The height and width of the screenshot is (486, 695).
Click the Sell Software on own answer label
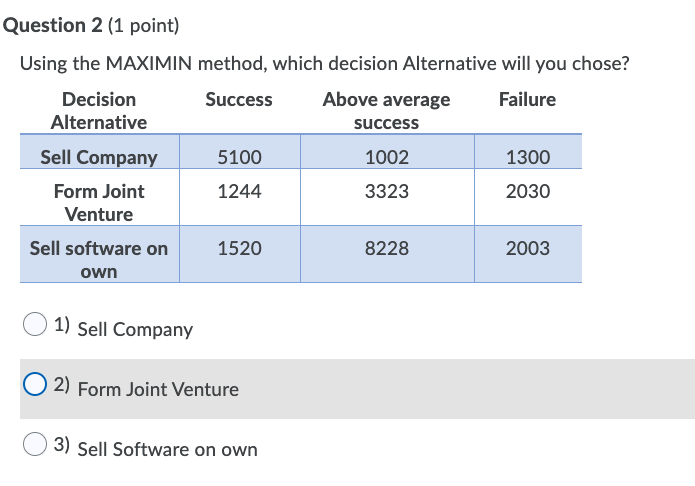point(168,449)
